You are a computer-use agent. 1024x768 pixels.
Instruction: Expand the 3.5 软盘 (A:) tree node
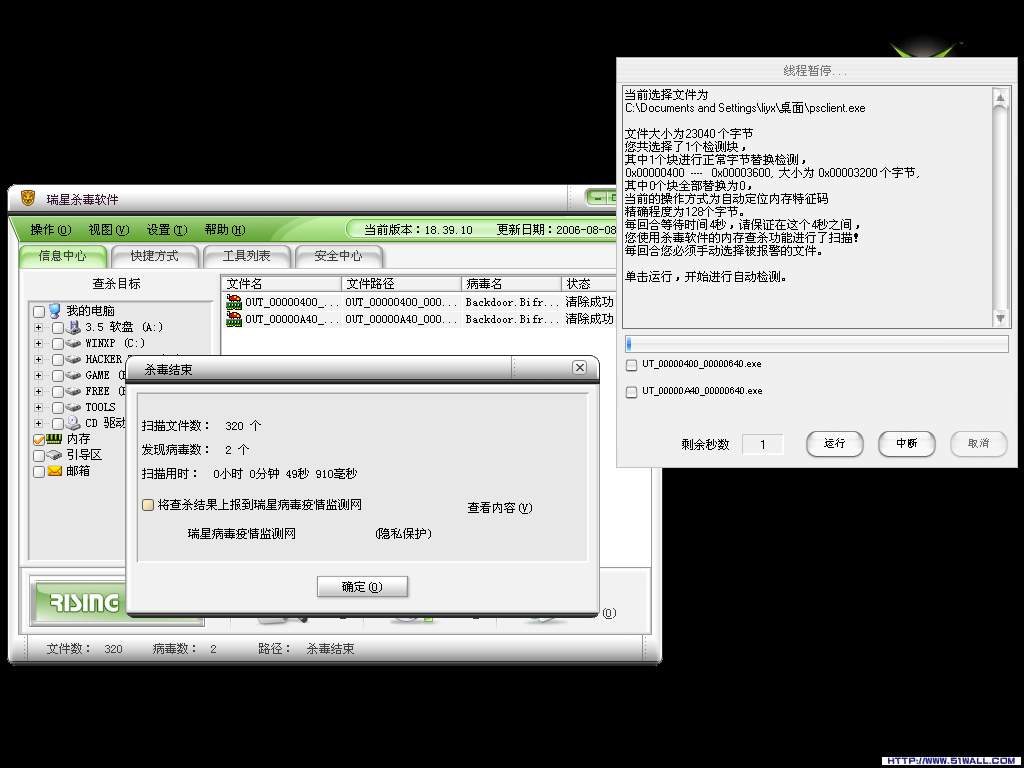point(39,327)
